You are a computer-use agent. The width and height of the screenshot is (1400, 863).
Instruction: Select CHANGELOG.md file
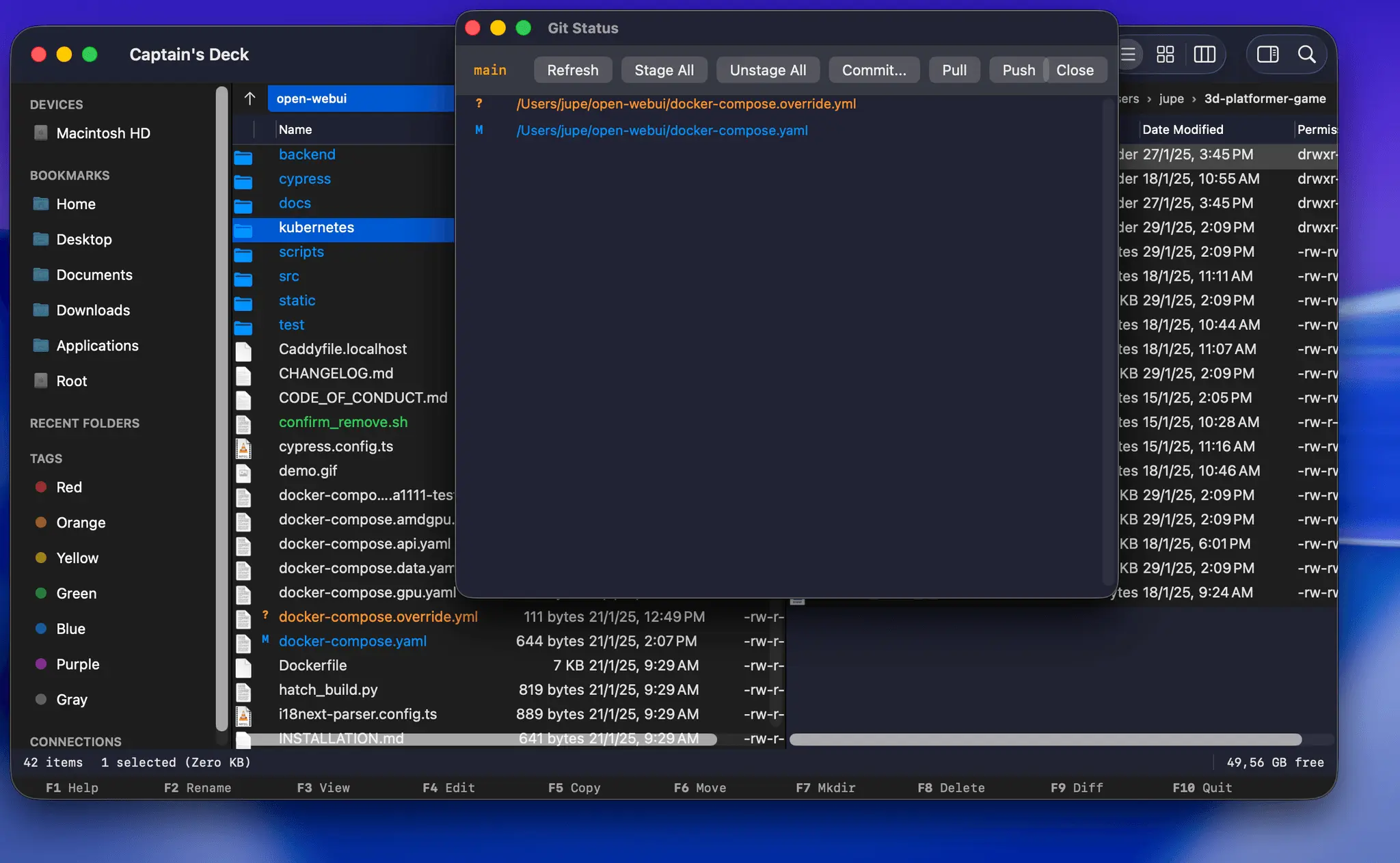click(336, 374)
